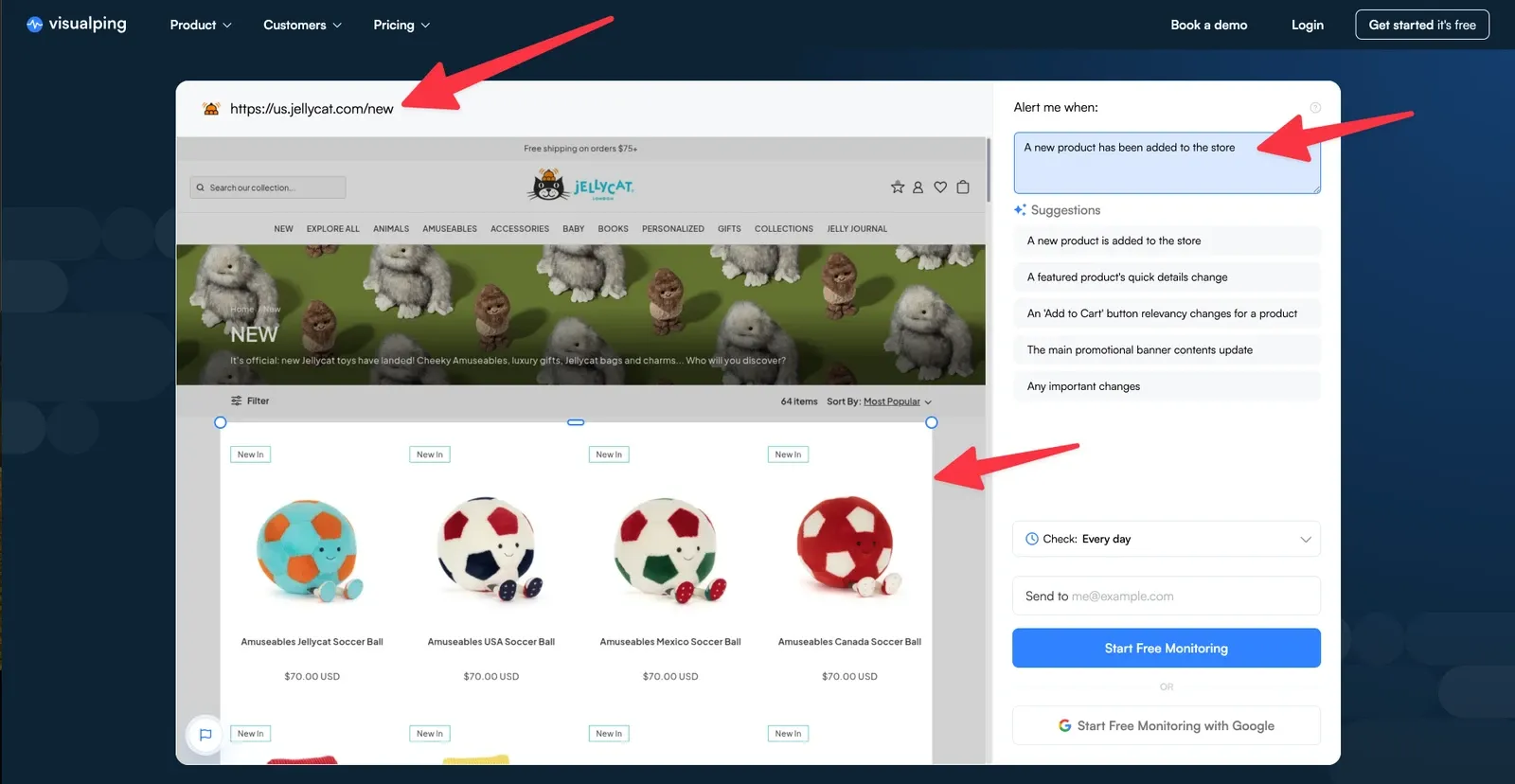
Task: Open the Check: Every day frequency dropdown
Action: click(1167, 539)
